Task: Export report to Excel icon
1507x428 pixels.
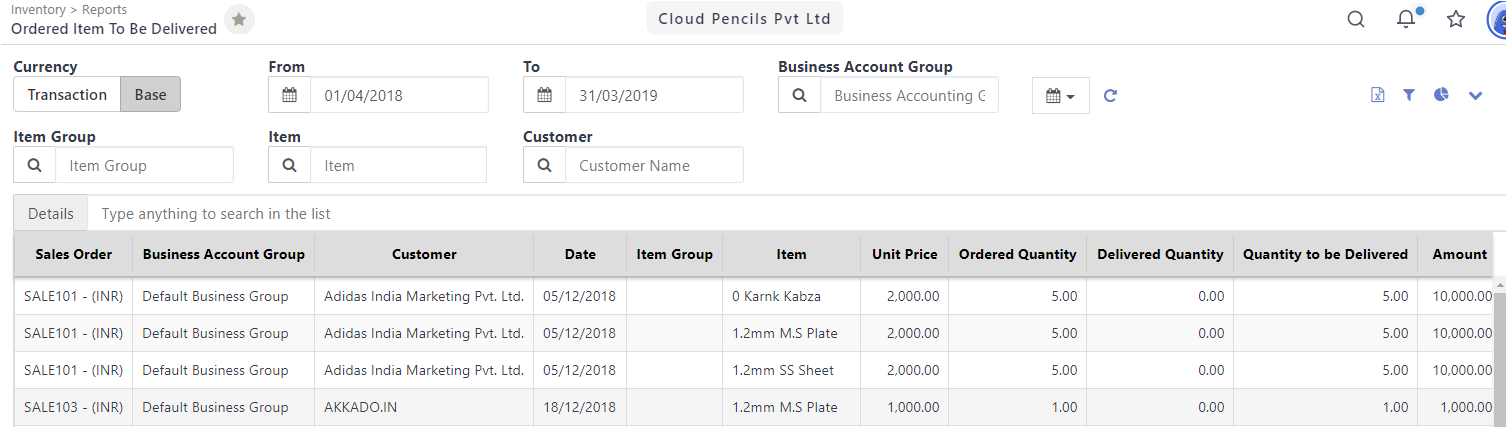Action: click(1378, 95)
